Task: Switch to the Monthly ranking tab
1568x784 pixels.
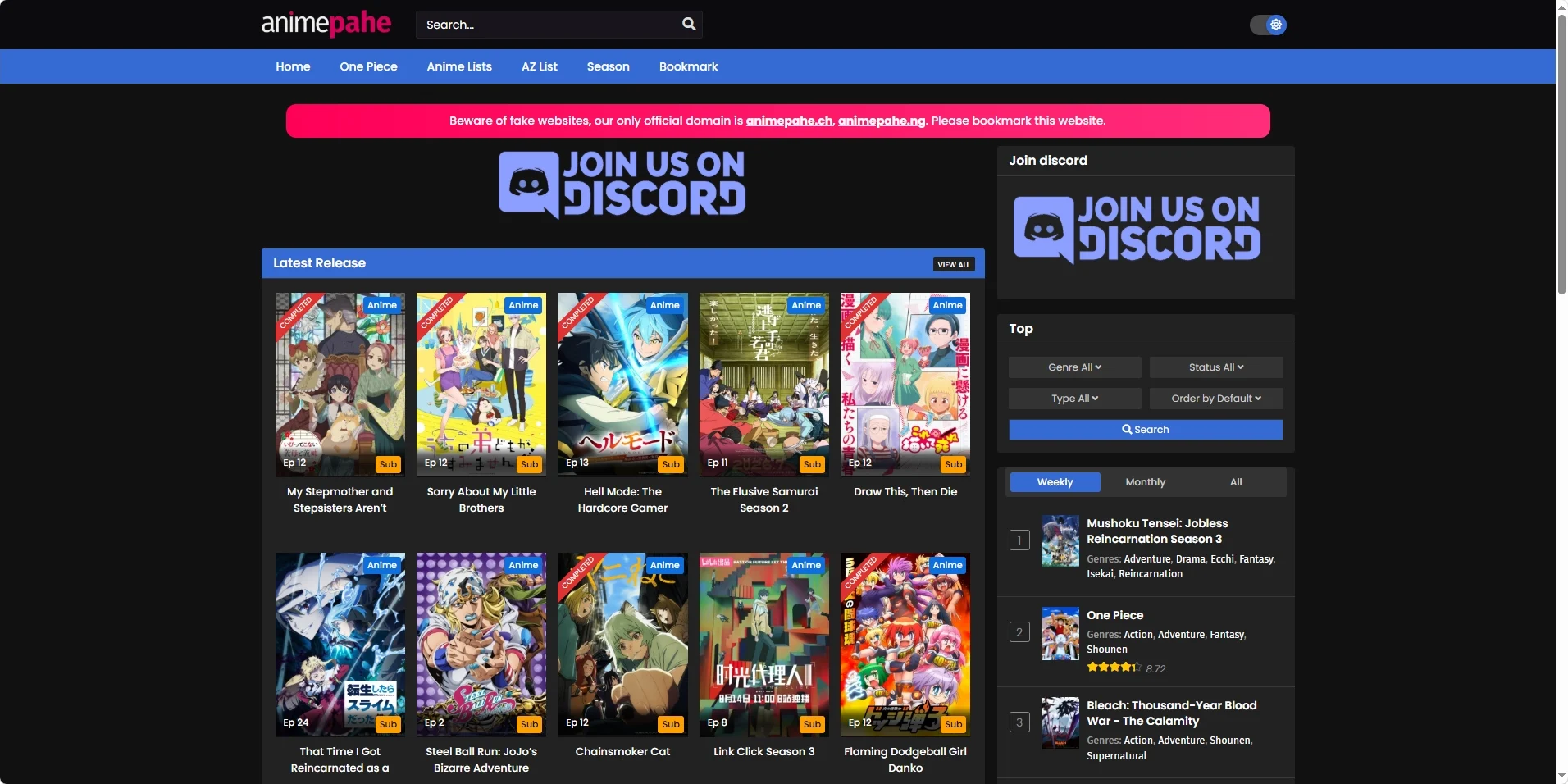Action: pyautogui.click(x=1145, y=482)
